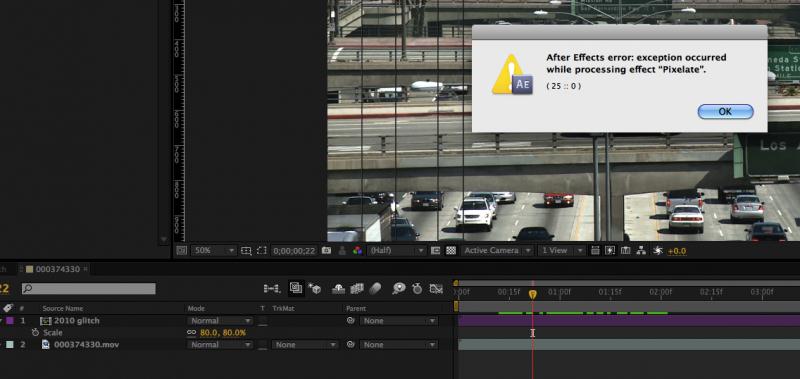Click the parent pick whip of 000374330.mov
800x379 pixels.
(351, 345)
